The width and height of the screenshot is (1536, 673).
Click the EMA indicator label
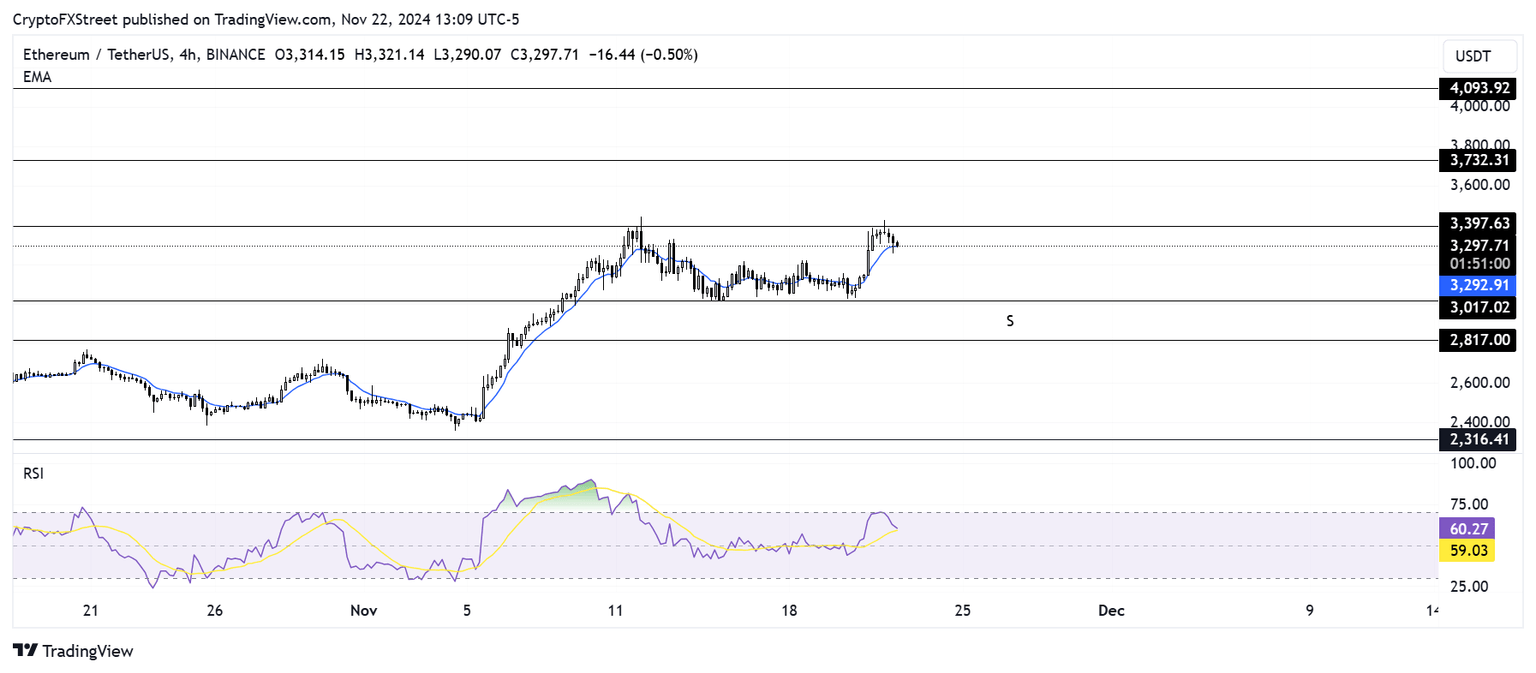(x=37, y=77)
